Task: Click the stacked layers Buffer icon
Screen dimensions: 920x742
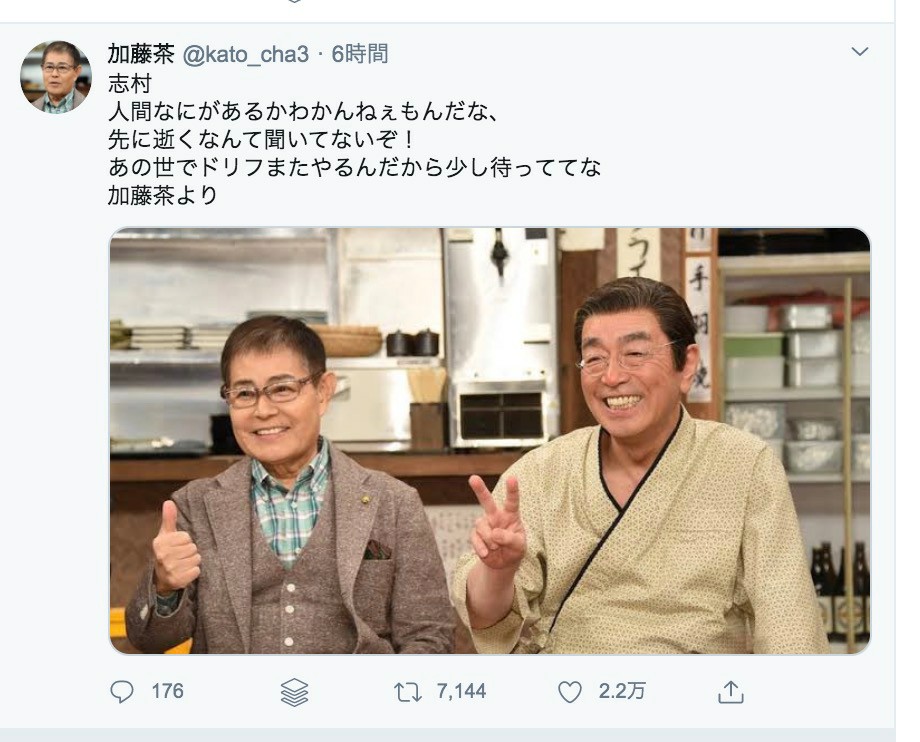Action: coord(294,692)
